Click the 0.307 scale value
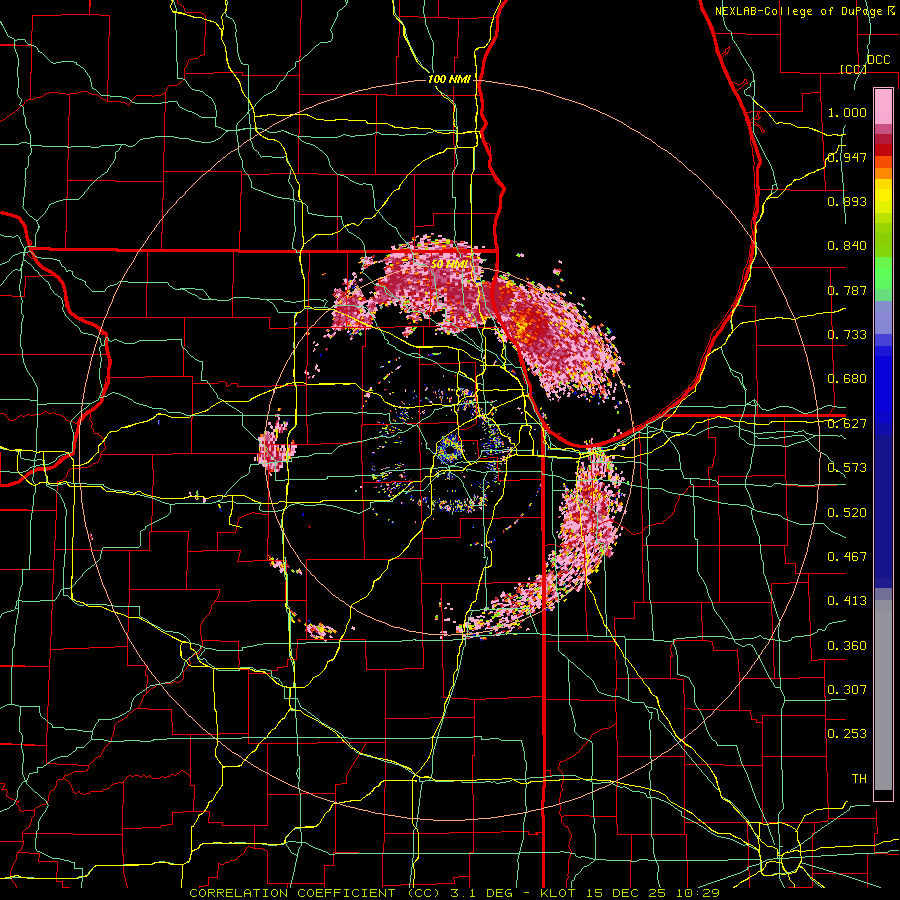The image size is (900, 900). [x=847, y=690]
